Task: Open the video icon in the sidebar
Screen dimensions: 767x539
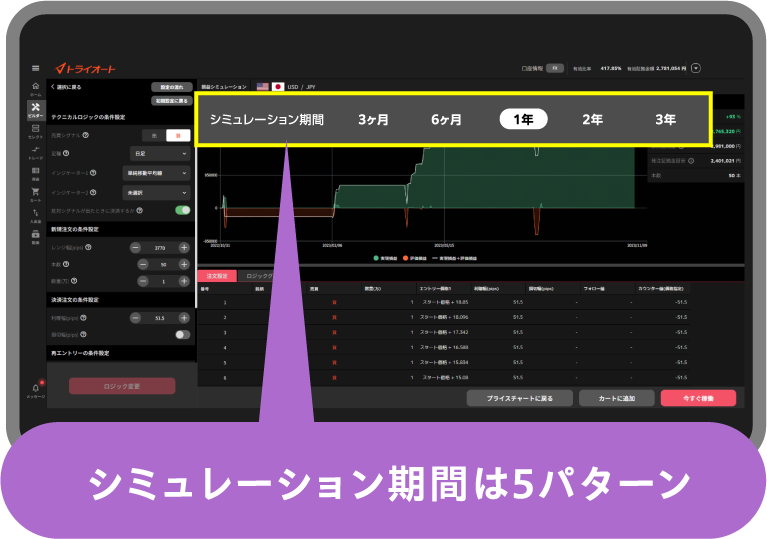Action: (x=35, y=237)
